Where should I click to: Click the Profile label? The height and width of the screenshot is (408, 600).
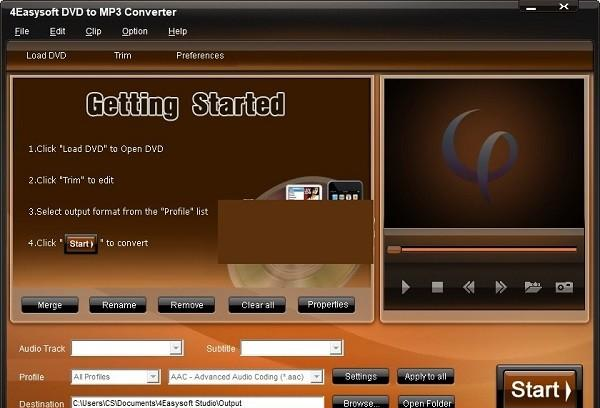coord(32,377)
